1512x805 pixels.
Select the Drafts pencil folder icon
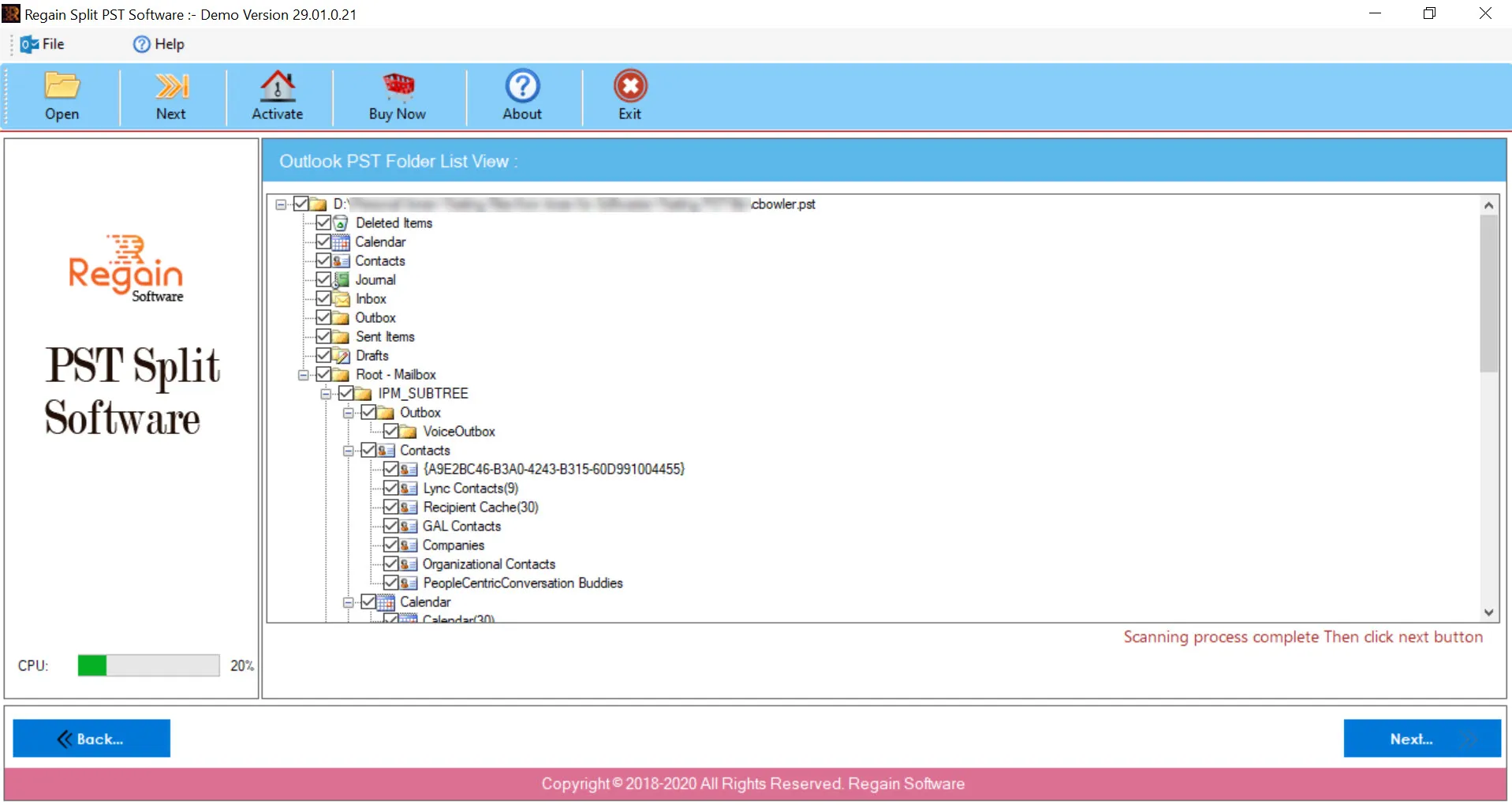pyautogui.click(x=341, y=356)
